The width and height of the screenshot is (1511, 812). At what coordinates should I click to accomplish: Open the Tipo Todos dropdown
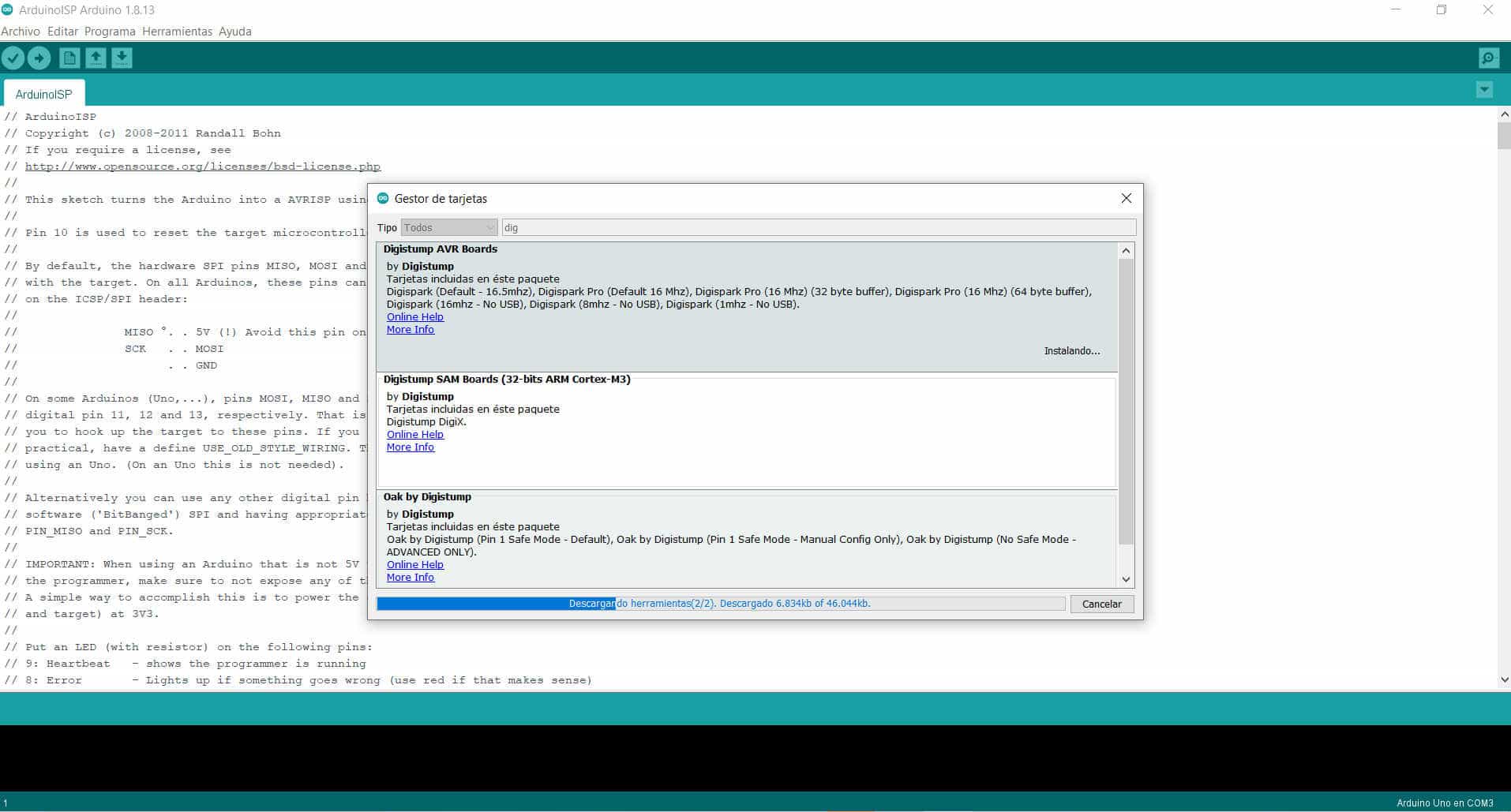point(449,227)
